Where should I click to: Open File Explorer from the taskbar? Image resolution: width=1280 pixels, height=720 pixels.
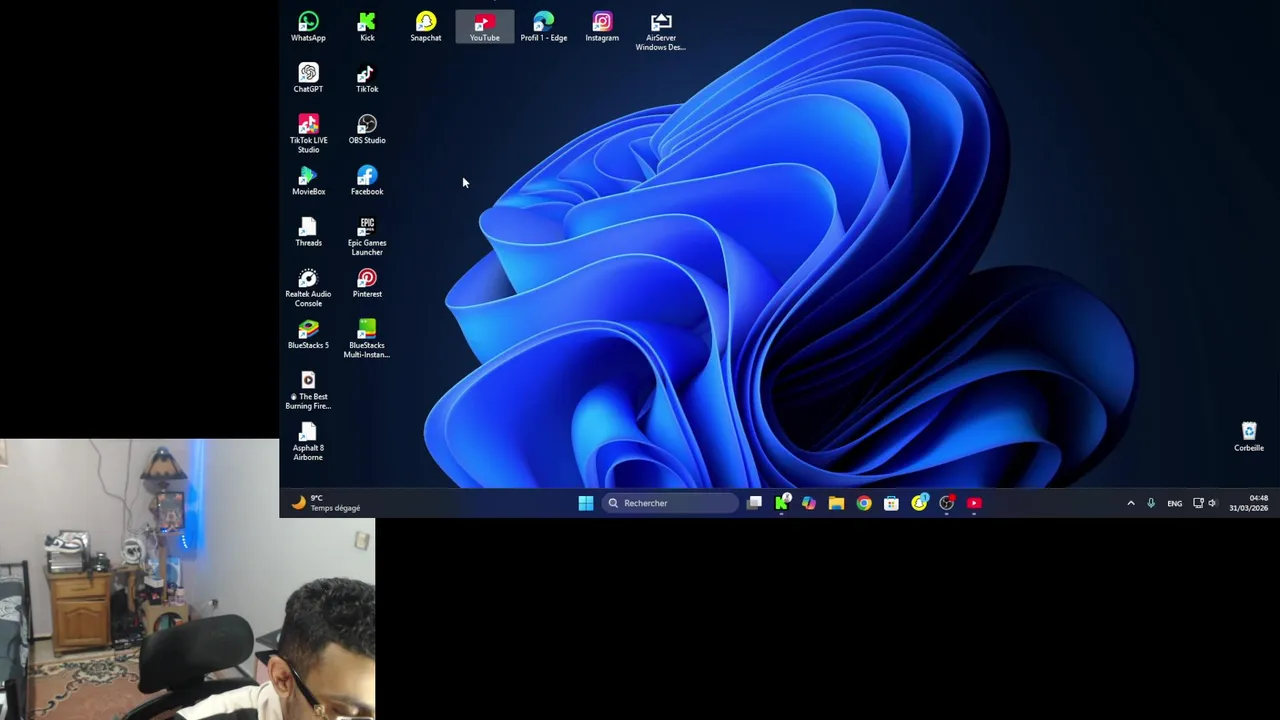point(836,503)
